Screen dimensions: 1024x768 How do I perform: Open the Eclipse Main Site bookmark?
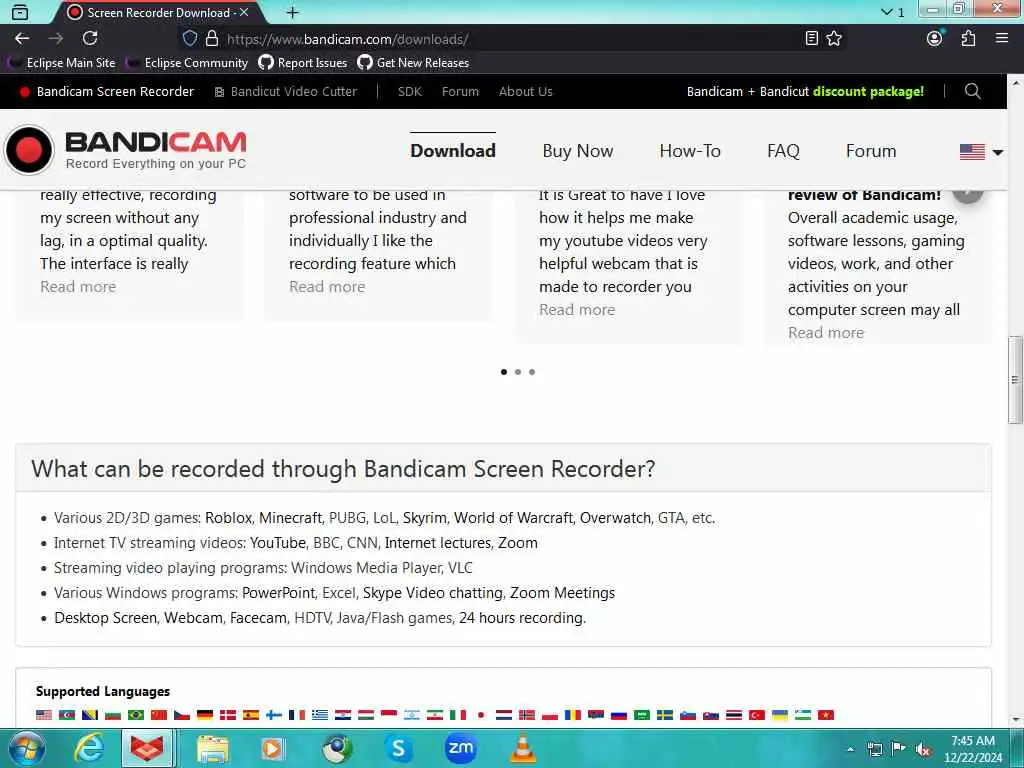tap(61, 63)
